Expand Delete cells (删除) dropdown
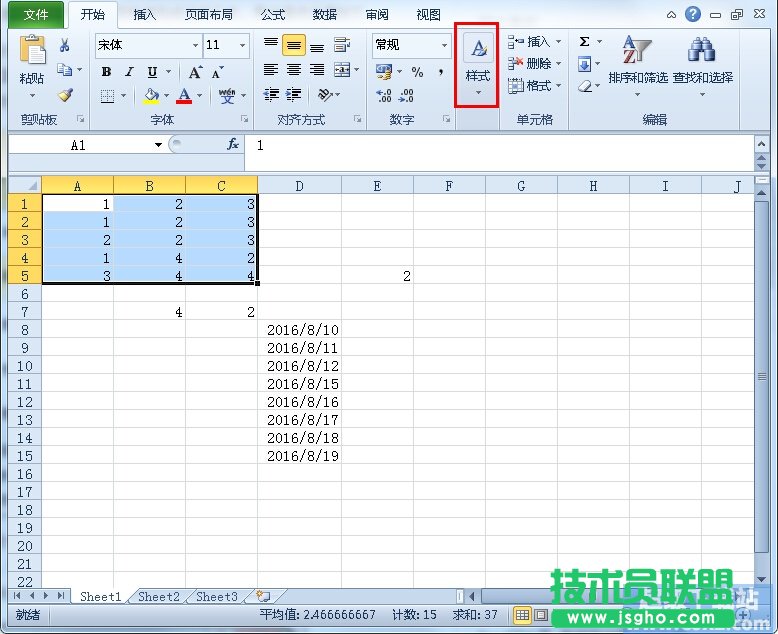 coord(559,64)
